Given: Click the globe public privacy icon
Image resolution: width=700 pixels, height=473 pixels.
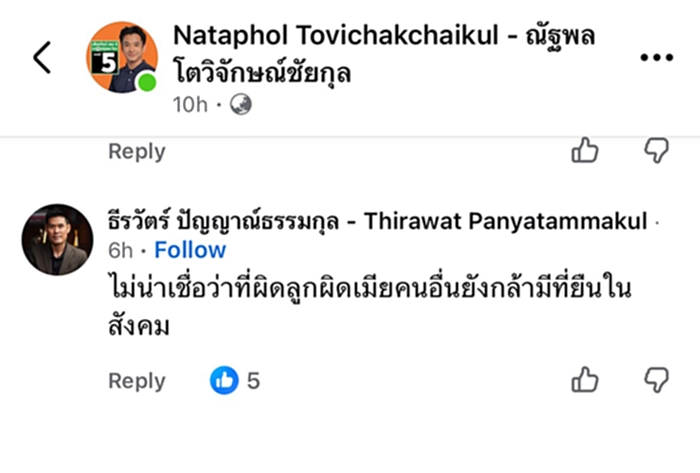Looking at the screenshot, I should [x=241, y=105].
